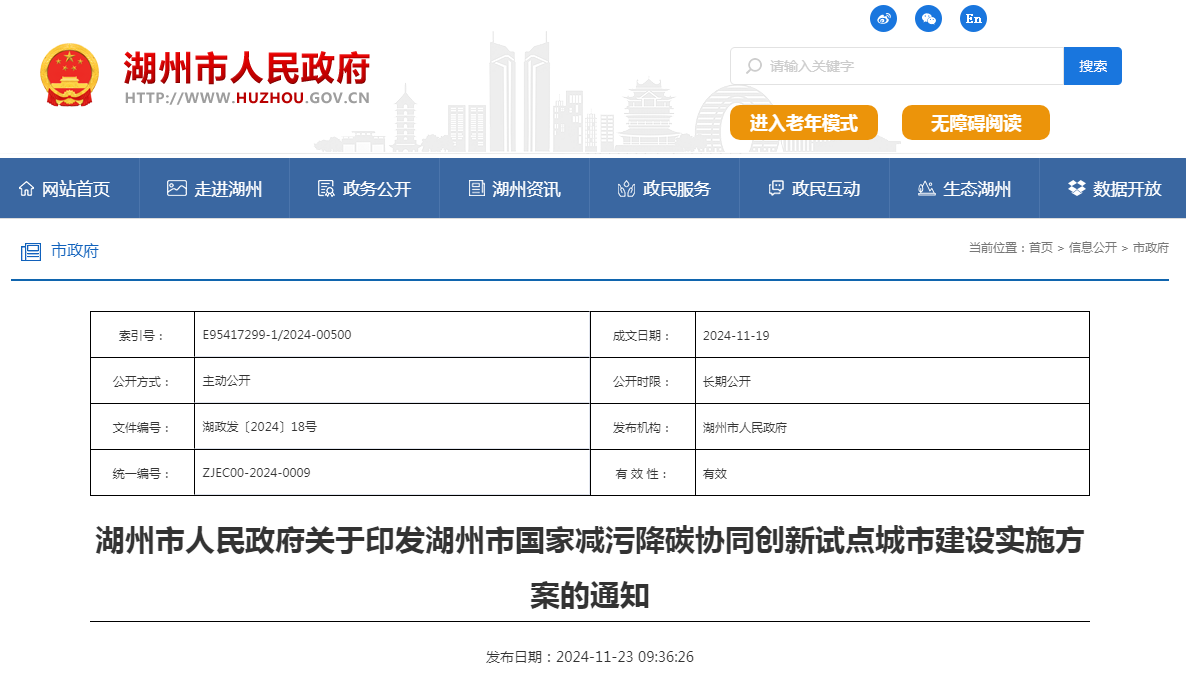The image size is (1186, 686).
Task: Click the national emblem site logo
Action: click(68, 75)
